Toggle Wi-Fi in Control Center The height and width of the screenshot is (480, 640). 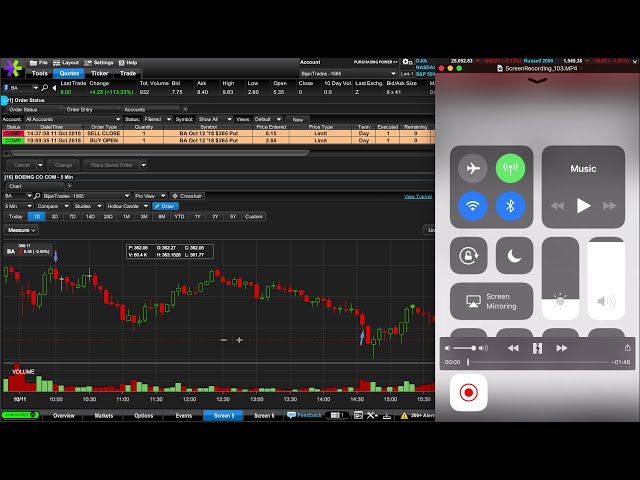[473, 206]
